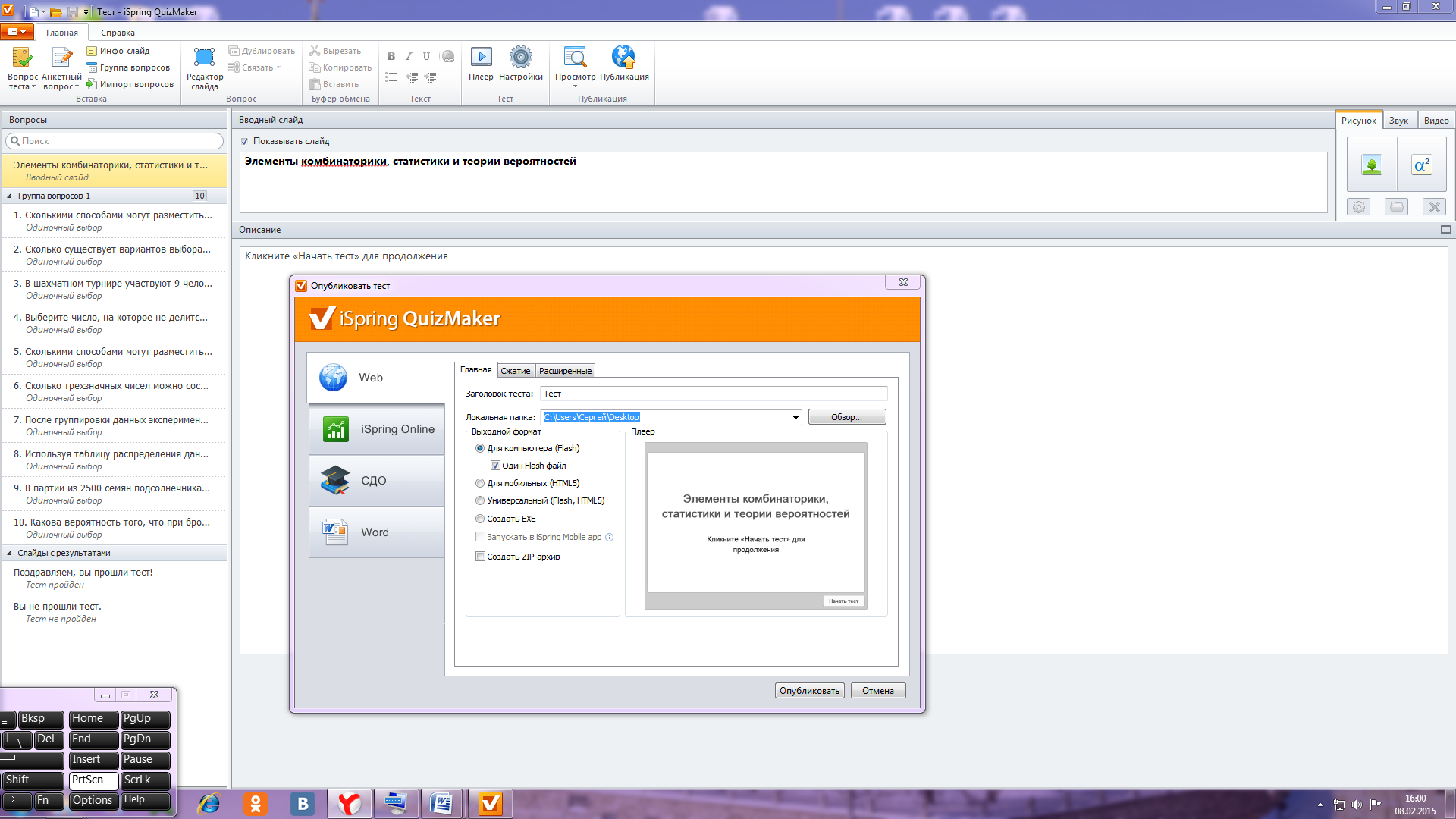1456x819 pixels.
Task: Select Создать EXE option
Action: click(x=480, y=519)
